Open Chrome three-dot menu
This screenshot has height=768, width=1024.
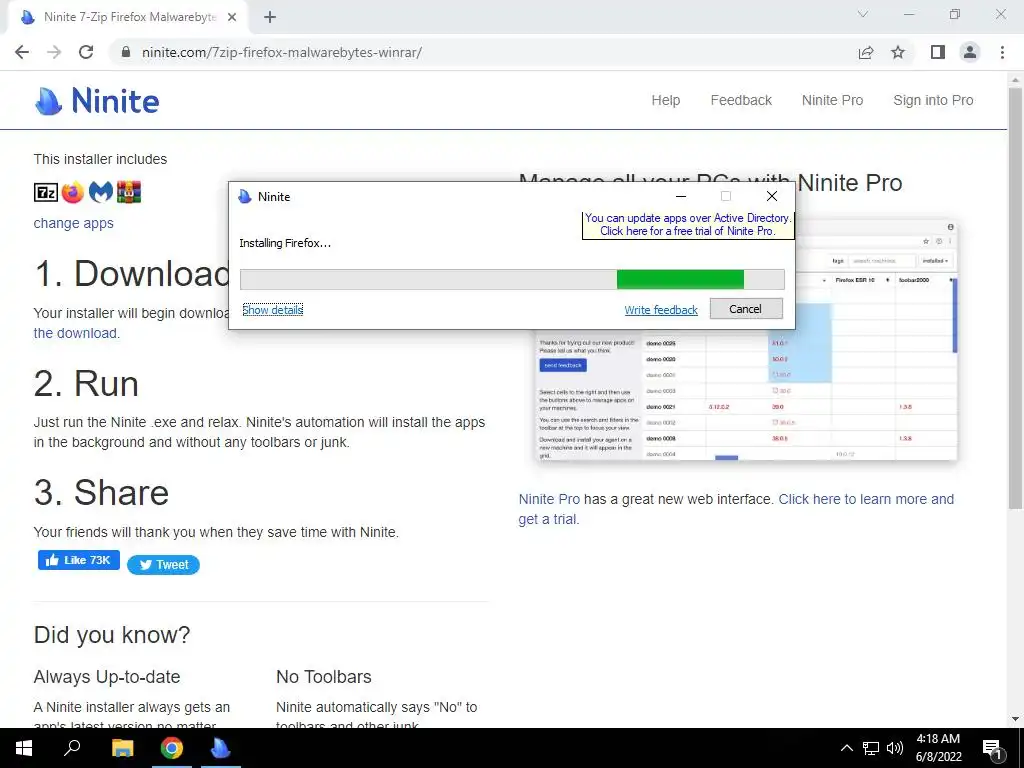click(x=1002, y=52)
